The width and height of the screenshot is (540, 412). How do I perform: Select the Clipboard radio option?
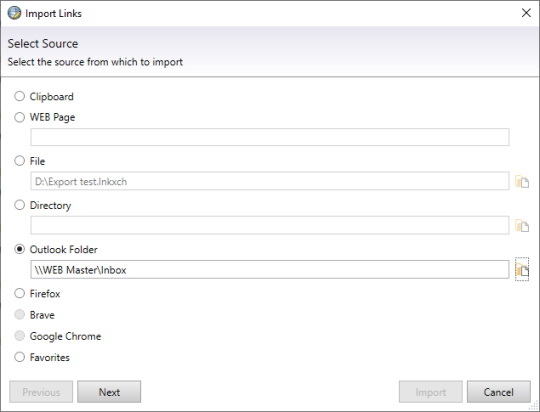(20, 96)
